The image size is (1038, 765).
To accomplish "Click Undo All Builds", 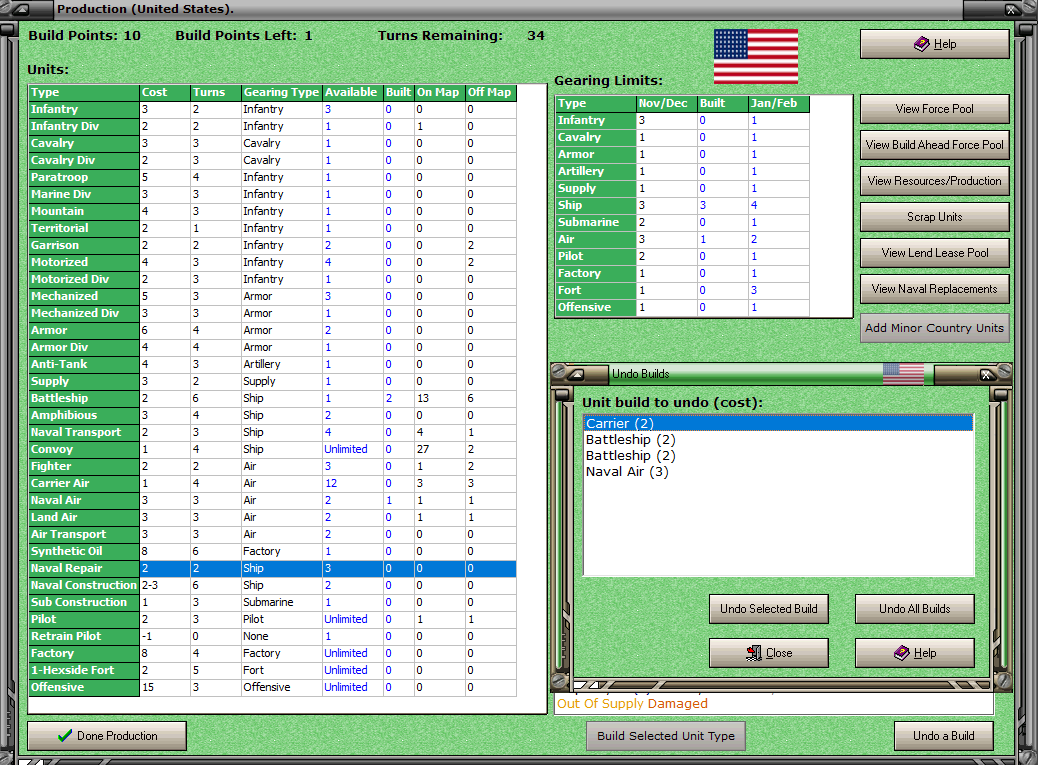I will [x=914, y=609].
